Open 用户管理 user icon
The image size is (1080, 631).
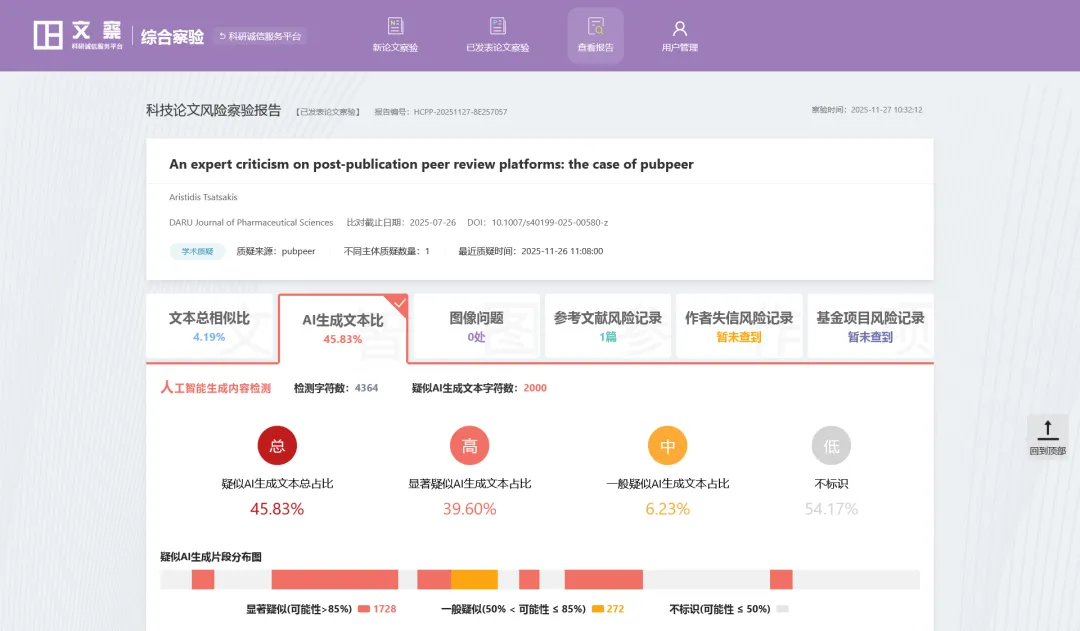click(680, 28)
